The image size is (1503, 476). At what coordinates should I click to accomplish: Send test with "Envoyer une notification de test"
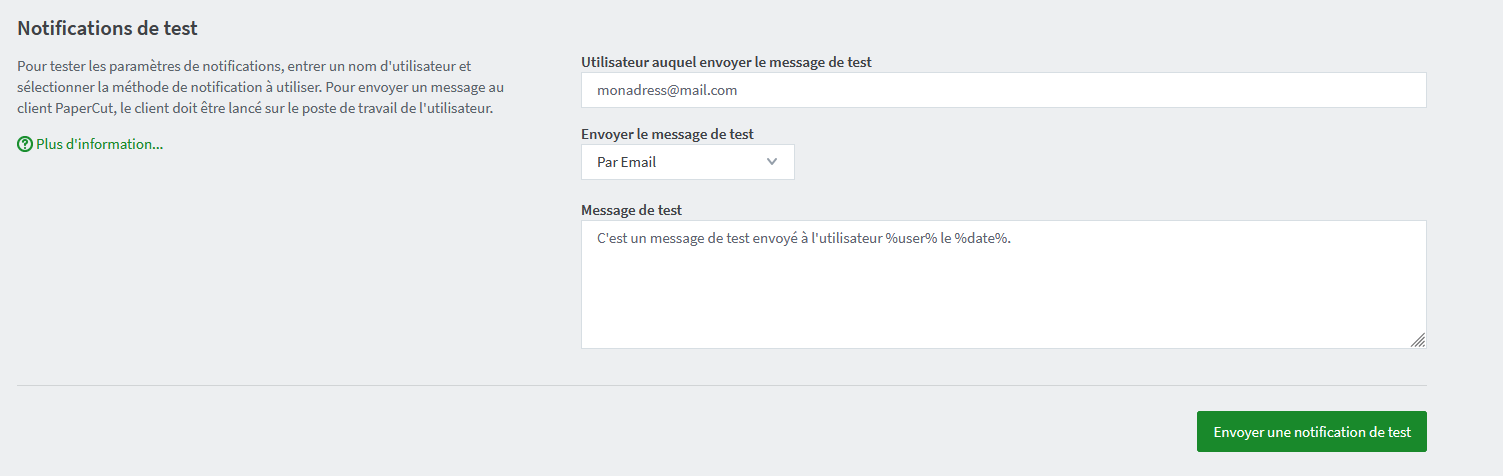[1312, 432]
